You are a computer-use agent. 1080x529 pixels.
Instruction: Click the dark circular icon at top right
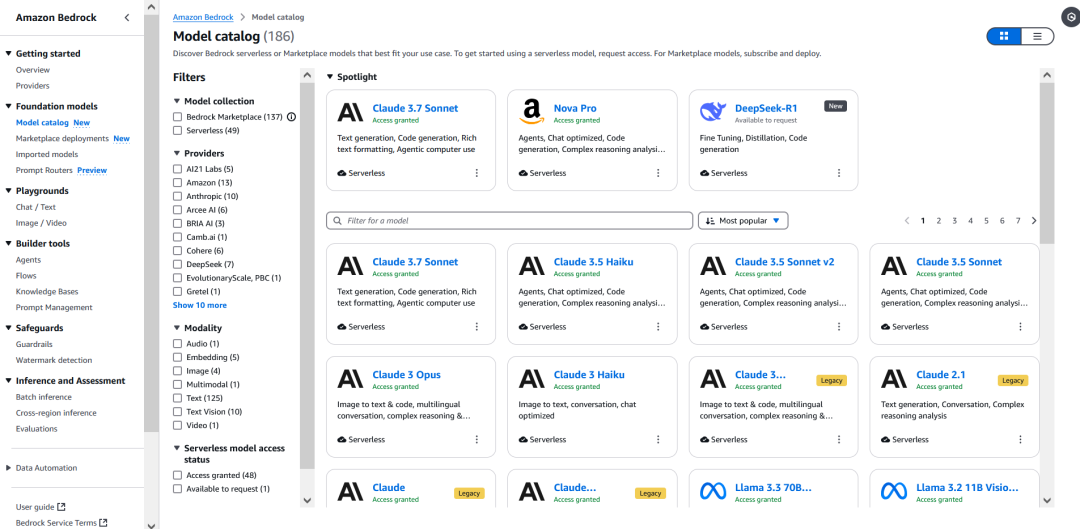point(1071,19)
